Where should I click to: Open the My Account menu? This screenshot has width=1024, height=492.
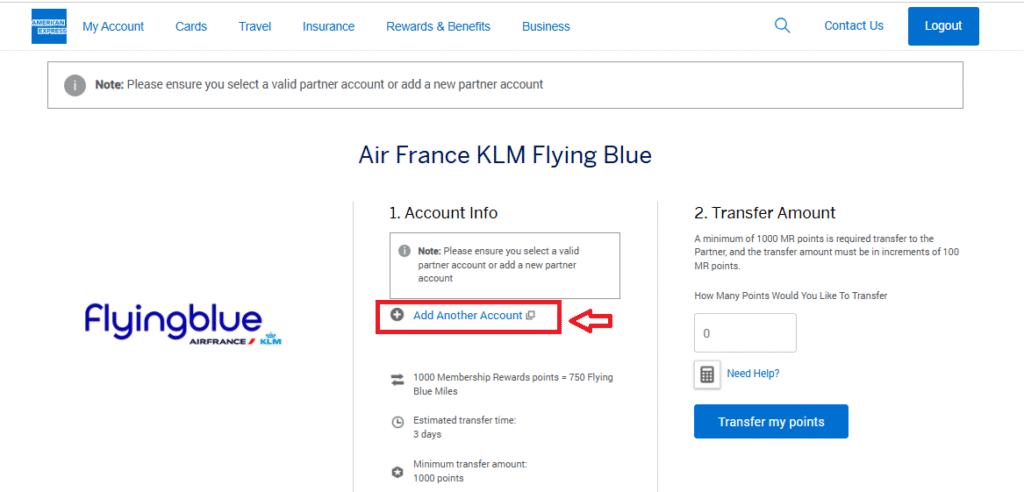pos(113,27)
